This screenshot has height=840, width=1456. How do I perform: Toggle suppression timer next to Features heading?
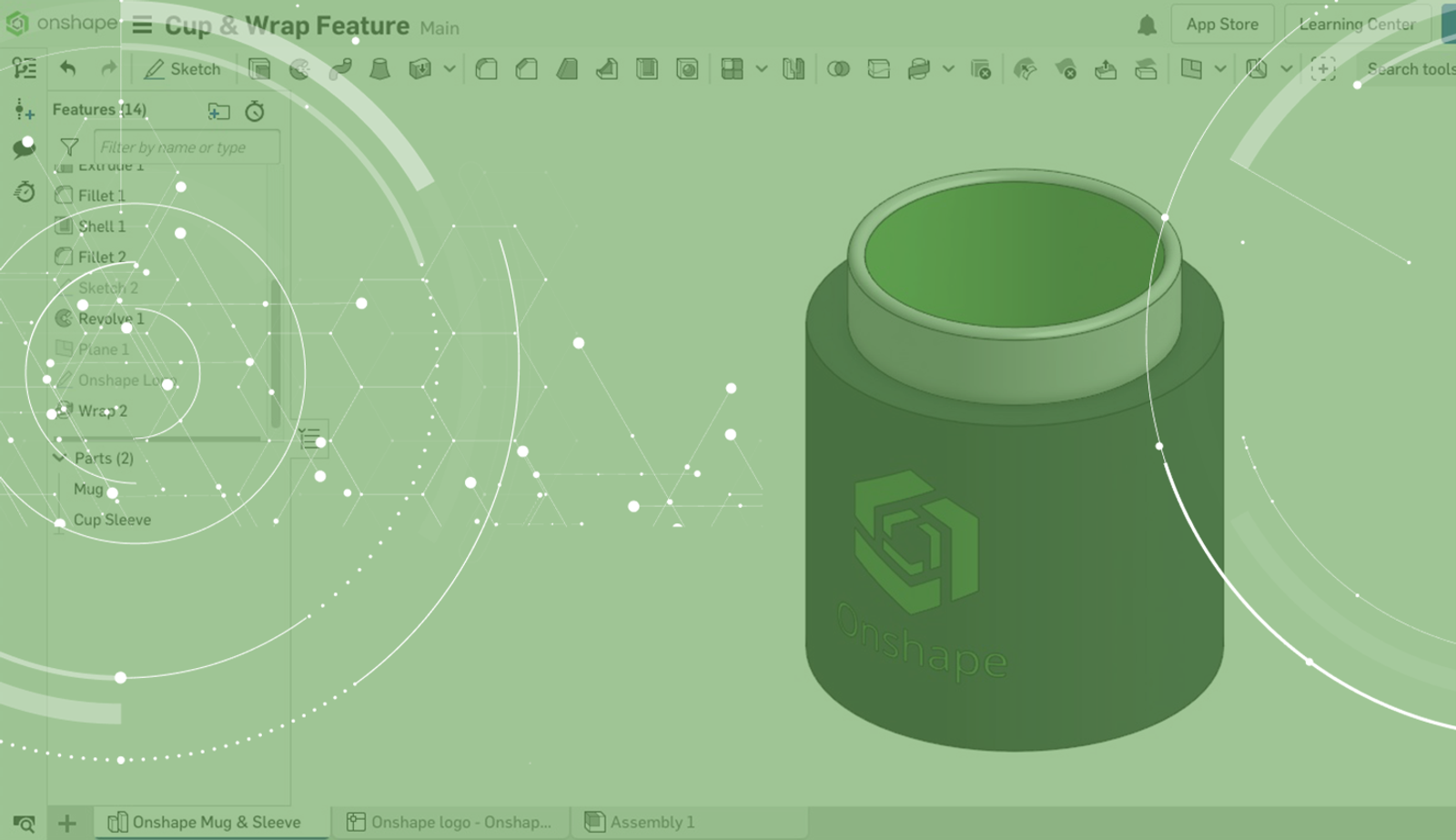255,111
